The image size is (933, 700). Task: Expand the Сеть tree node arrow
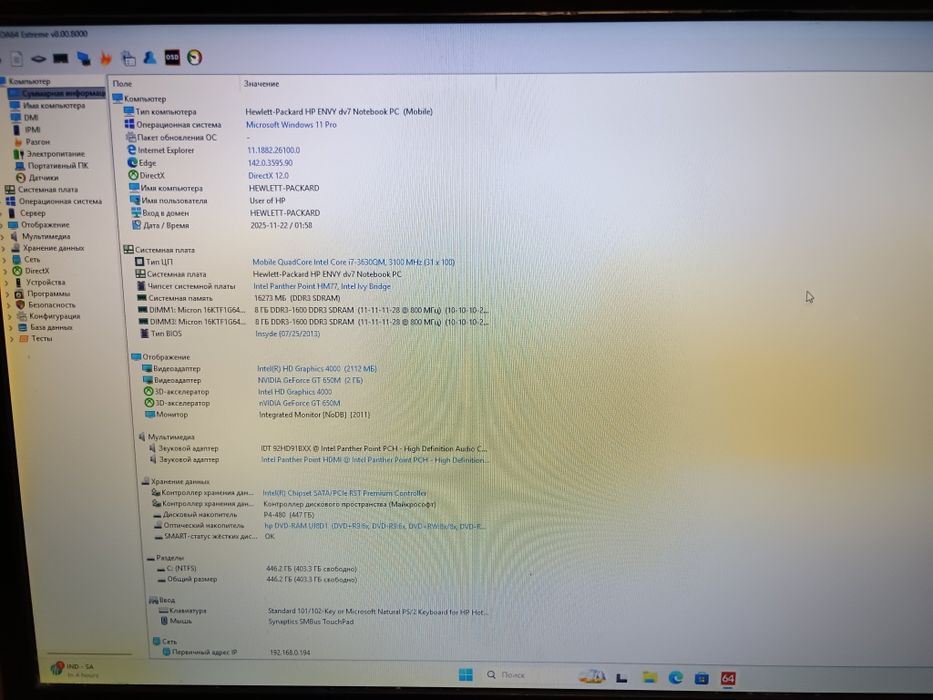4,260
